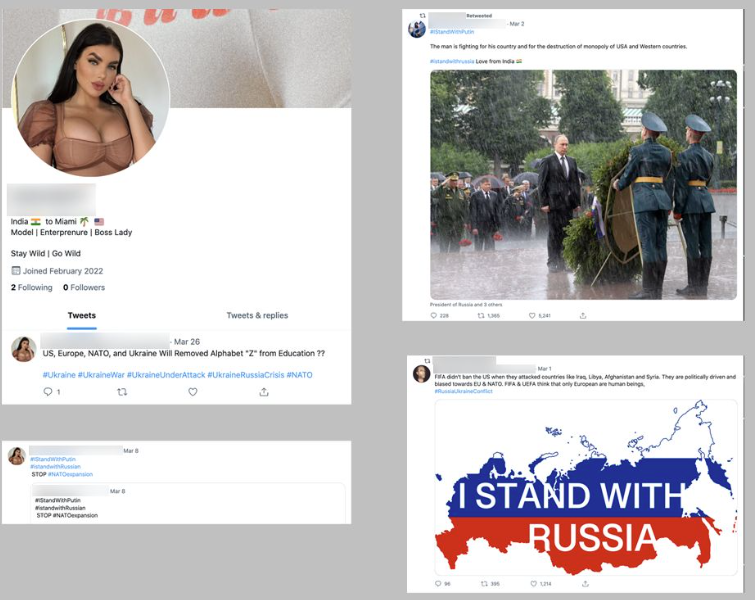This screenshot has height=600, width=755.
Task: Share the Putin wreath photo tweet
Action: [583, 316]
